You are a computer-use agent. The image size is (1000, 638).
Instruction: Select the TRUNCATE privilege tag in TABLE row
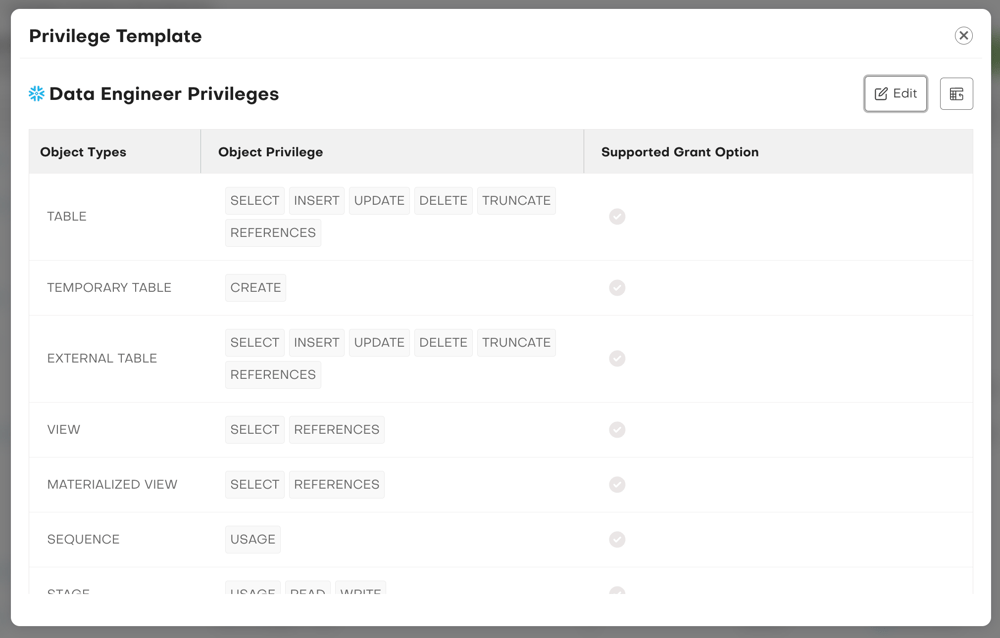(516, 201)
